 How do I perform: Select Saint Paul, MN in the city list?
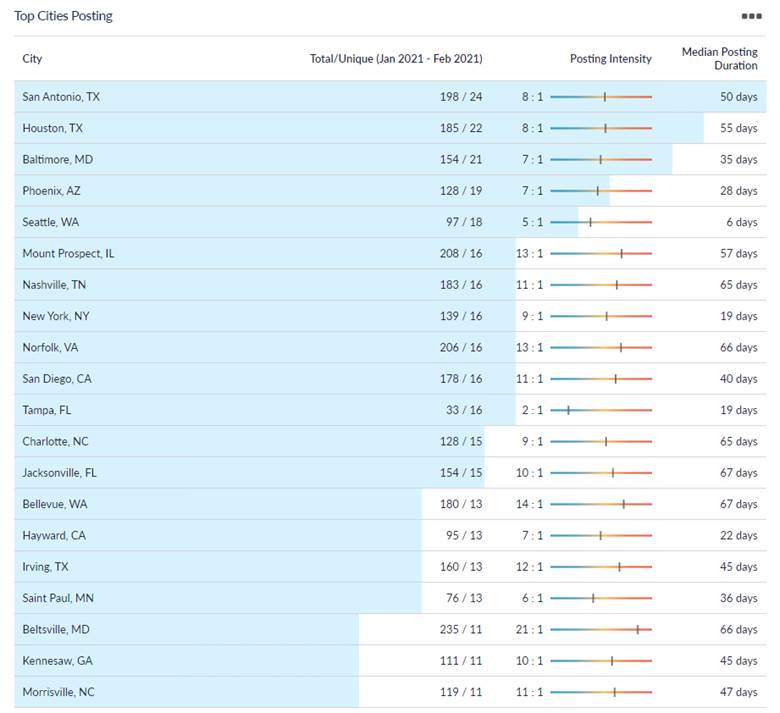pos(58,598)
